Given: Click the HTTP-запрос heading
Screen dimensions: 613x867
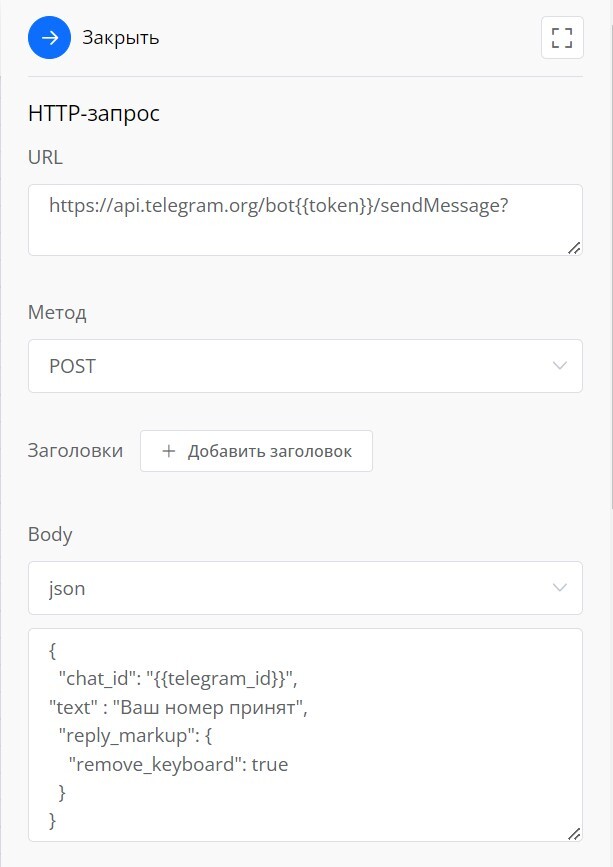Looking at the screenshot, I should pos(94,113).
